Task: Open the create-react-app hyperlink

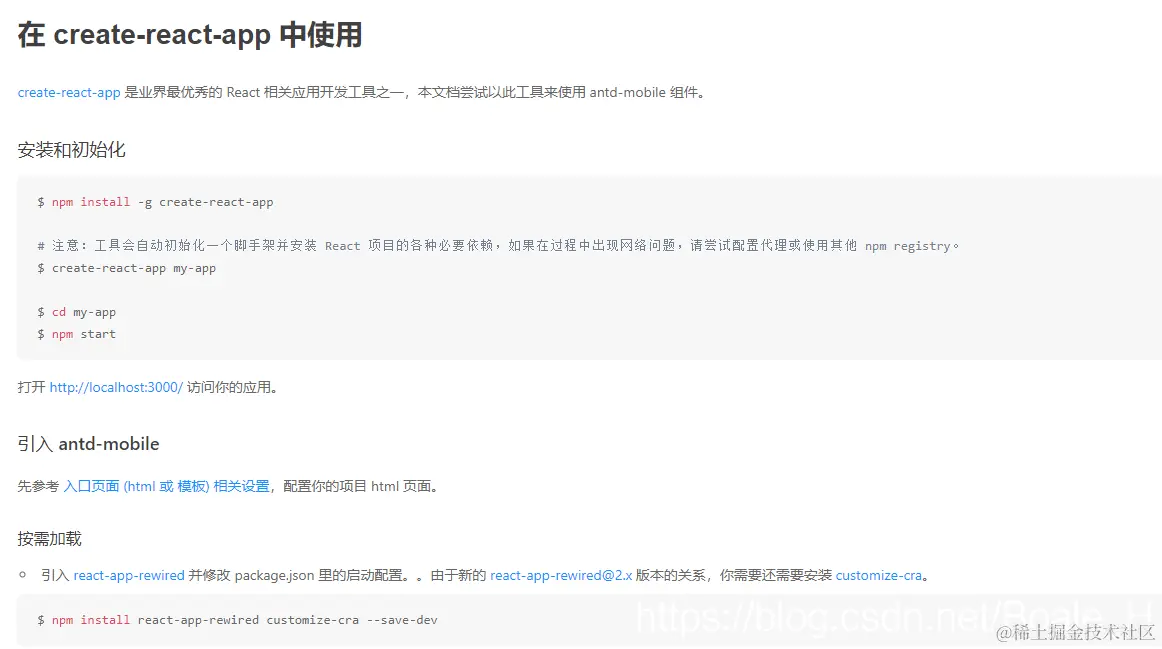Action: click(x=68, y=92)
